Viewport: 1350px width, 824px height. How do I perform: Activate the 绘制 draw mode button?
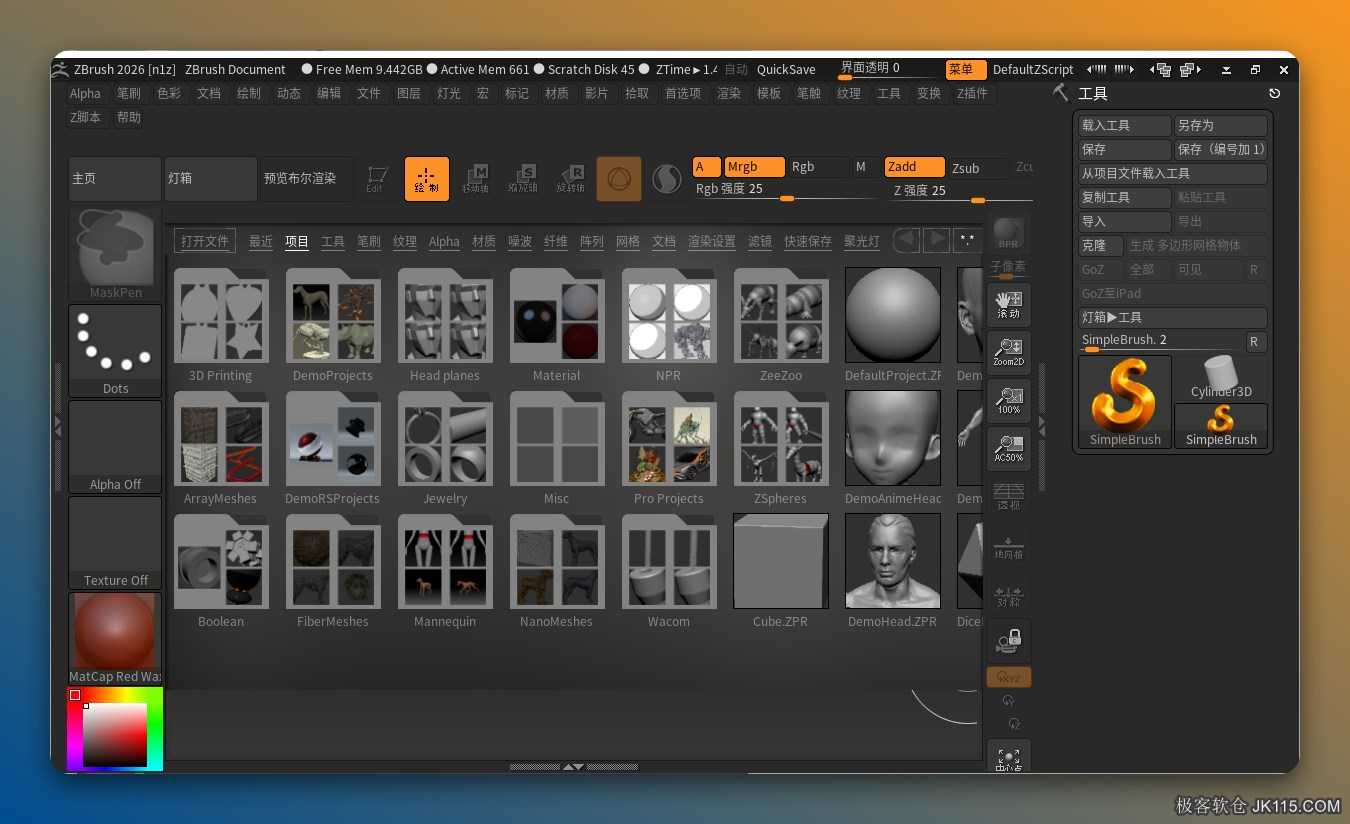tap(427, 179)
